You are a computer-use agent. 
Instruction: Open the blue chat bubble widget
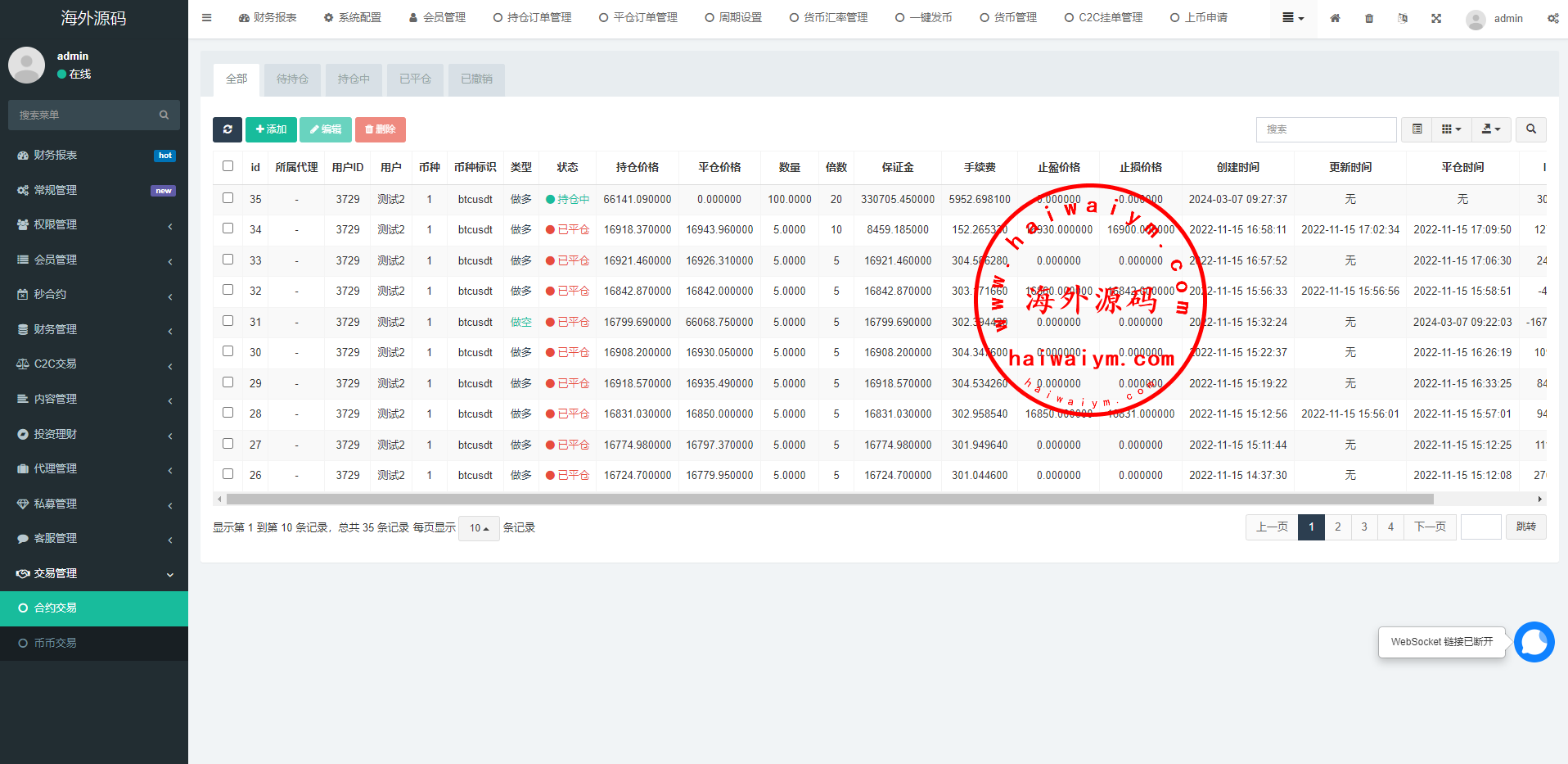click(1534, 642)
